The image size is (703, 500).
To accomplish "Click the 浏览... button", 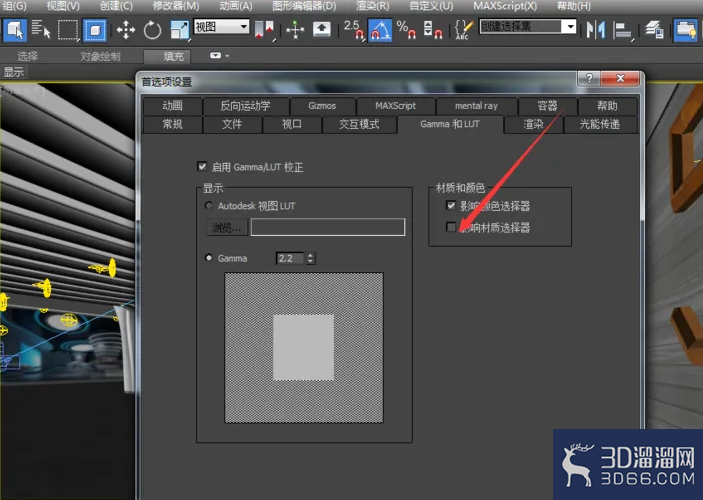I will pos(227,227).
